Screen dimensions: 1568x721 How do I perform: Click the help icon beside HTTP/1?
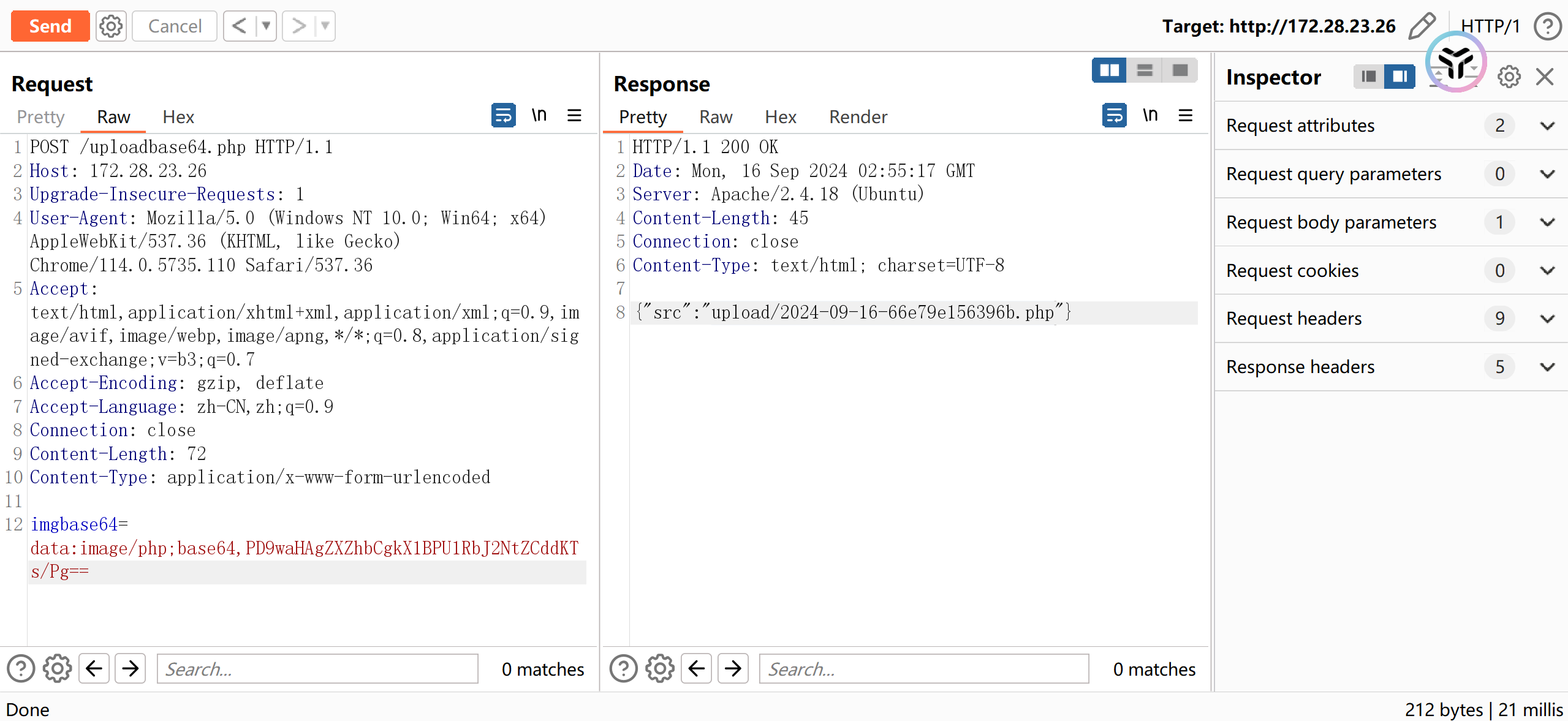[x=1548, y=26]
